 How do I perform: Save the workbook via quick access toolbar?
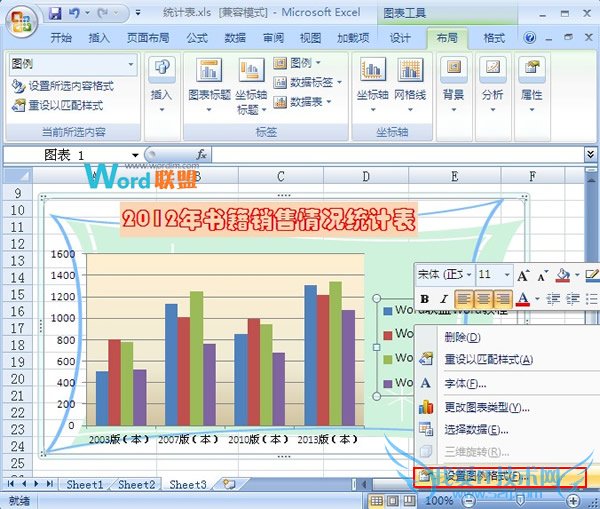56,13
